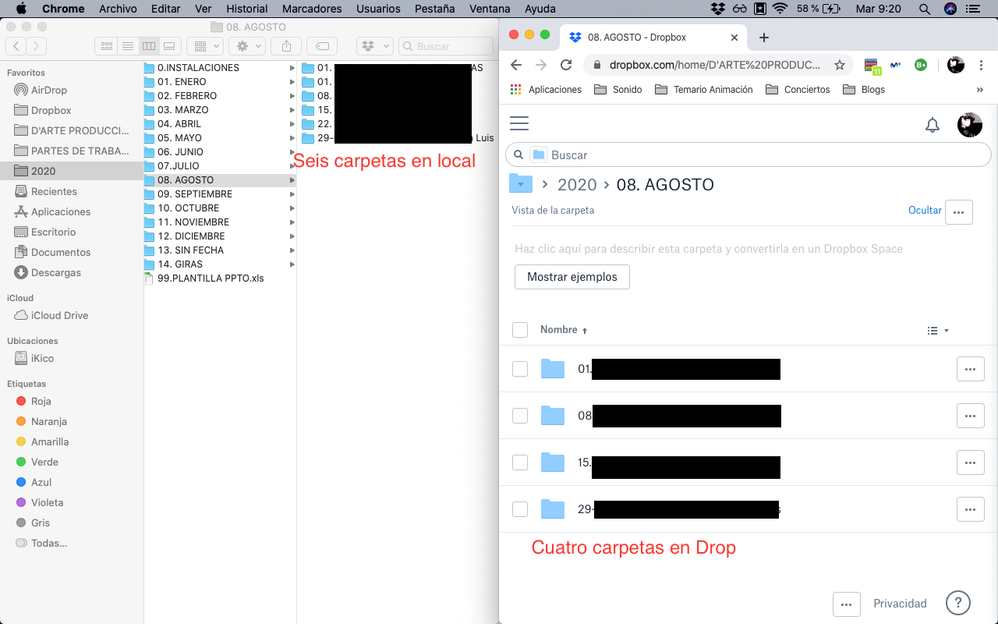The height and width of the screenshot is (624, 998).
Task: Open Dropbox notifications bell
Action: coord(932,125)
